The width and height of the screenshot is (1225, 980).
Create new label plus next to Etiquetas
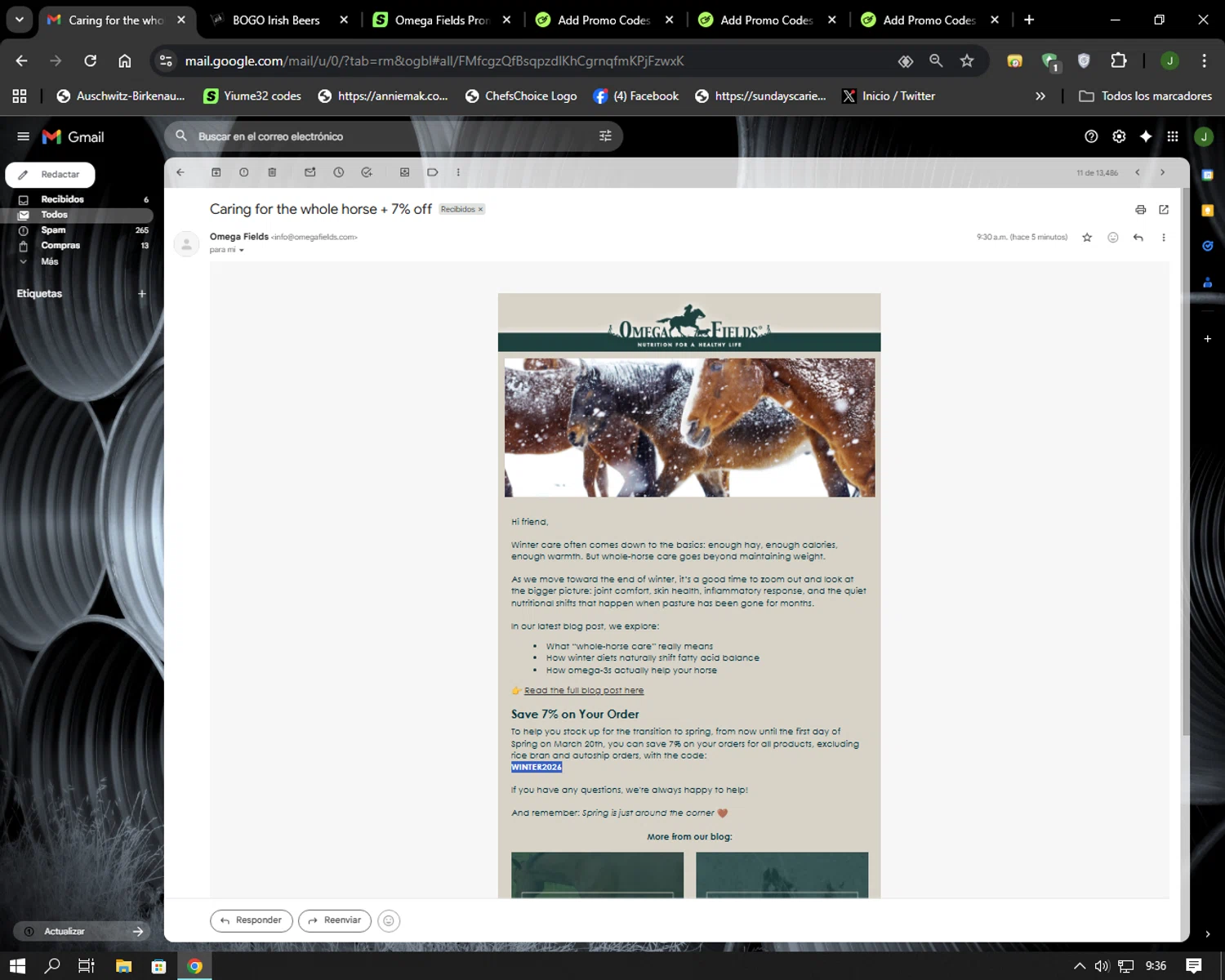pyautogui.click(x=142, y=294)
